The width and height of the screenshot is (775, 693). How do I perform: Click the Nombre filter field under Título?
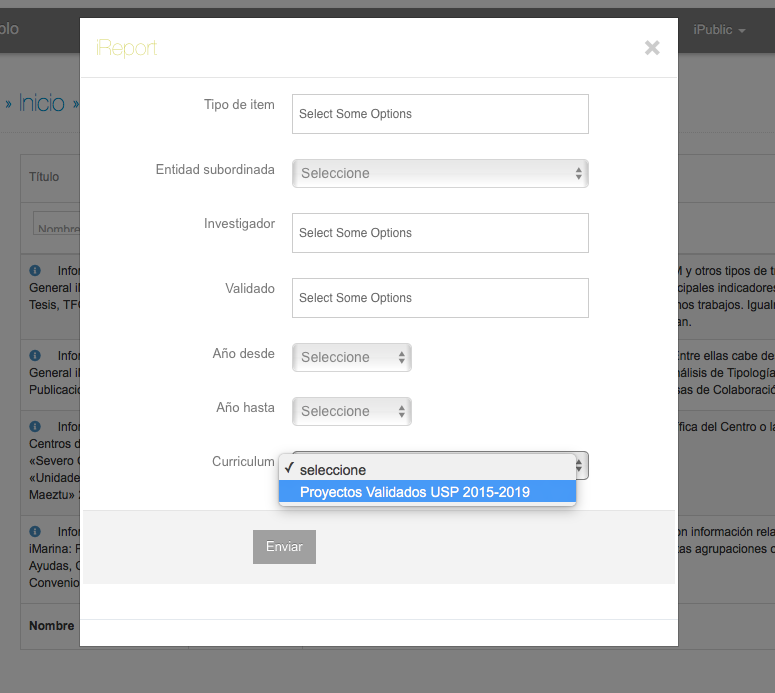[58, 225]
